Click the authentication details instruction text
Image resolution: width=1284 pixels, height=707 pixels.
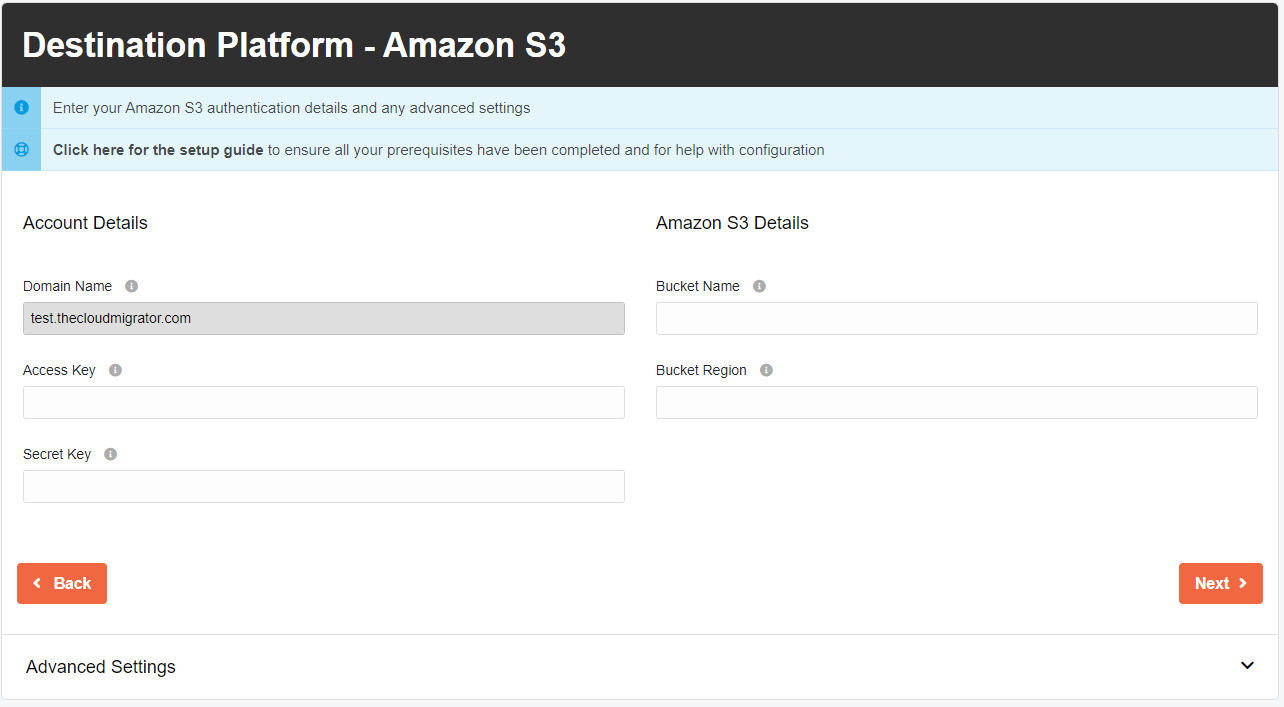291,108
